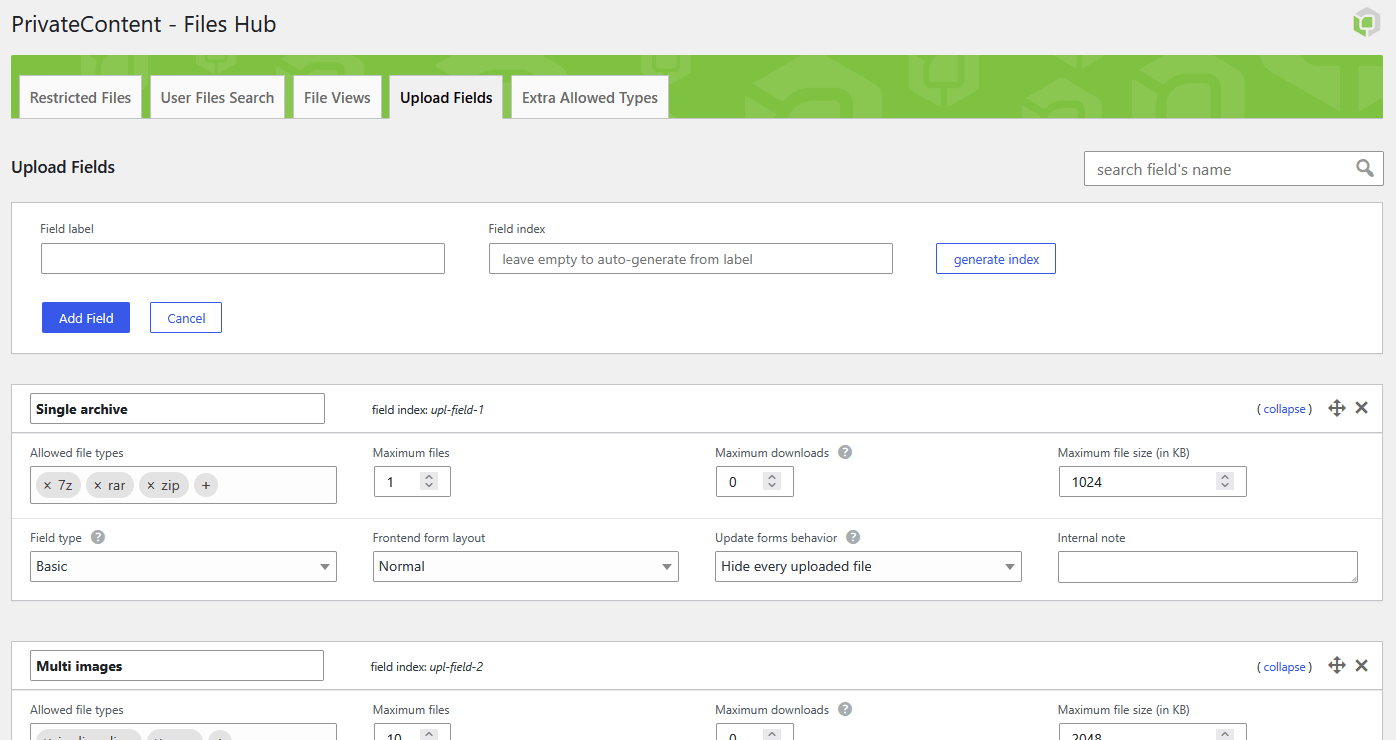Adjust Maximum files stepper for Single archive
The height and width of the screenshot is (740, 1396).
(x=429, y=481)
